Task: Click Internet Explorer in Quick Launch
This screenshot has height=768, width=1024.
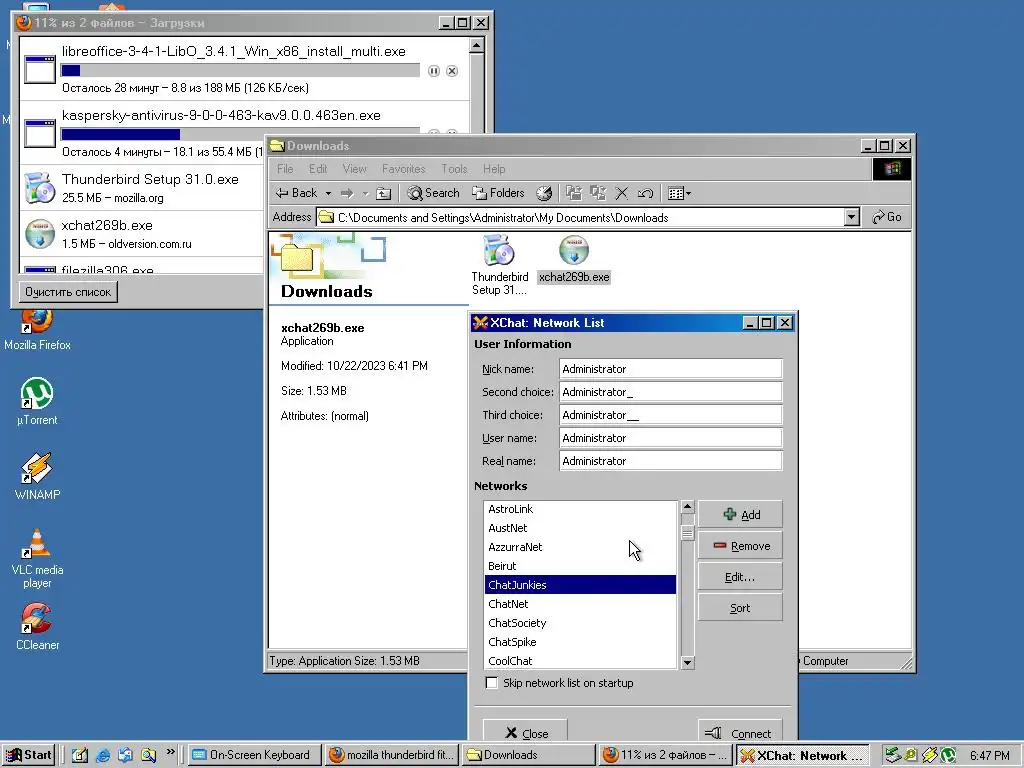Action: (103, 756)
